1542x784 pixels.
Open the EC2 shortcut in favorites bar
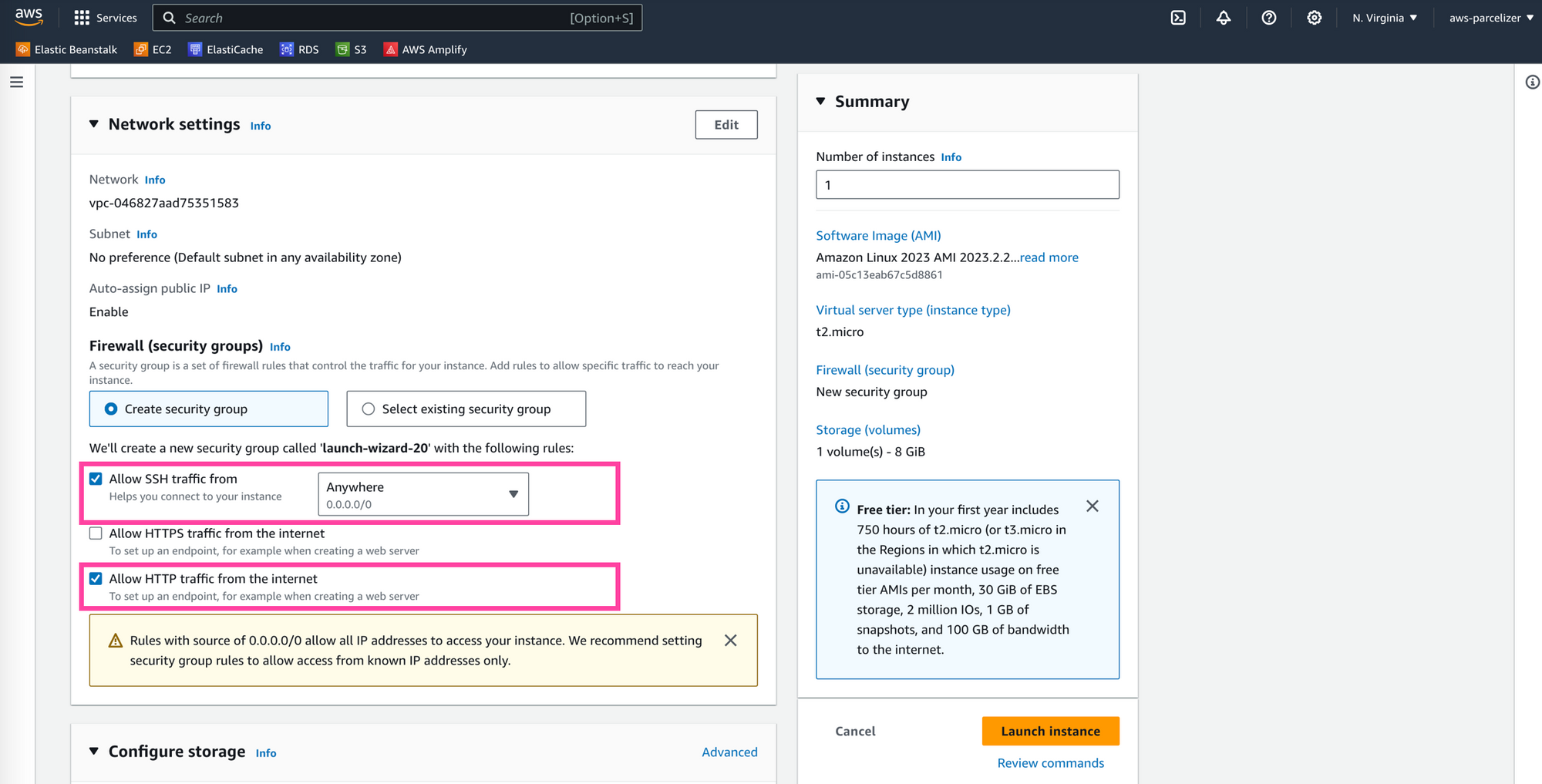(x=153, y=49)
